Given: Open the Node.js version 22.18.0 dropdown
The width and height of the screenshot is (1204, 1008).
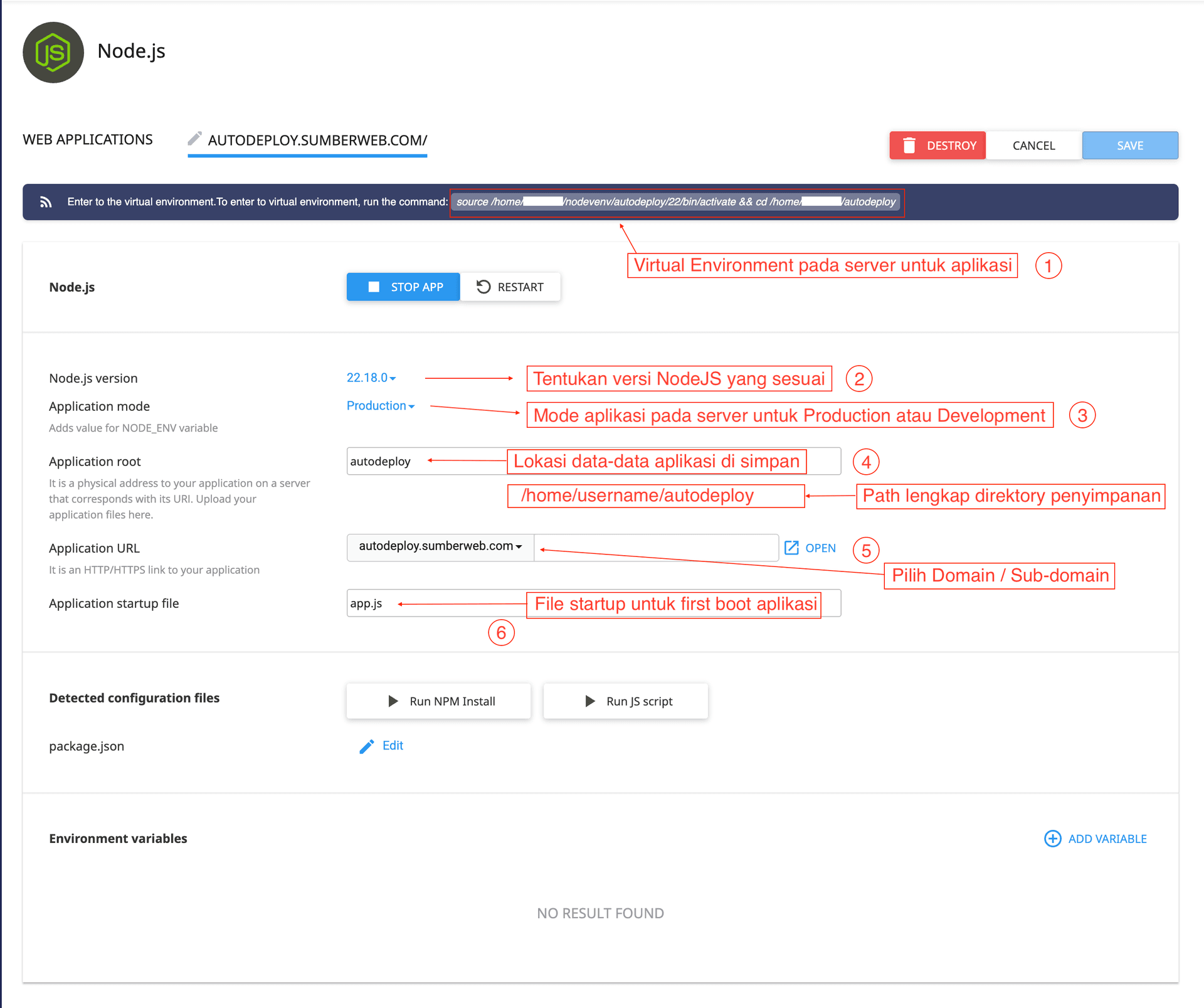Looking at the screenshot, I should [x=371, y=378].
